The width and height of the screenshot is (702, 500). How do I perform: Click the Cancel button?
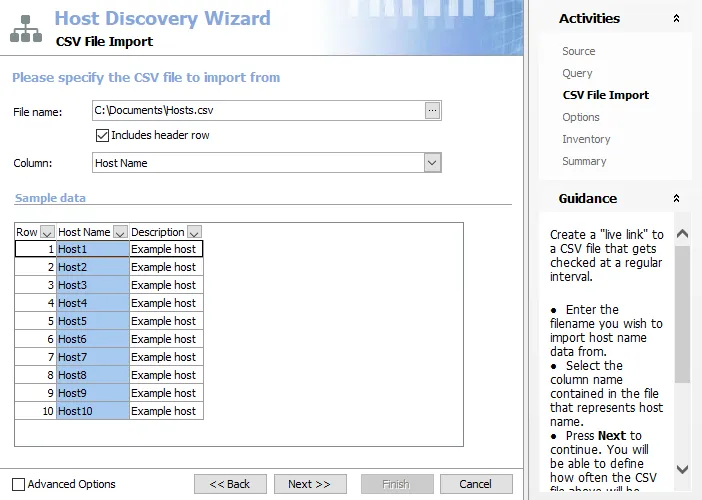[x=476, y=484]
